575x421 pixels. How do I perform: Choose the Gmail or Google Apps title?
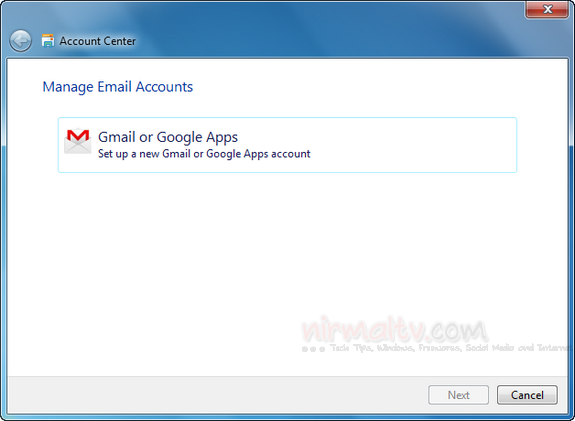click(168, 137)
